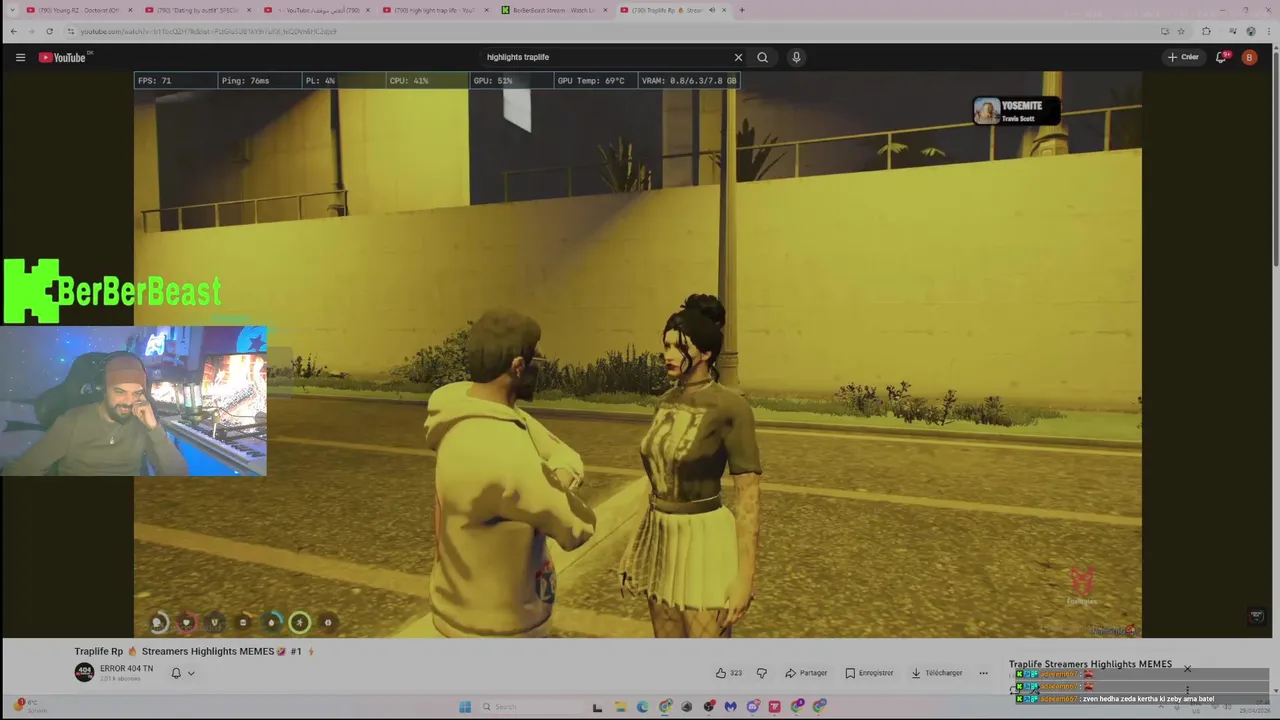Close the Traplife Streamers Highlights MEMES panel
This screenshot has width=1280, height=720.
click(x=1187, y=668)
